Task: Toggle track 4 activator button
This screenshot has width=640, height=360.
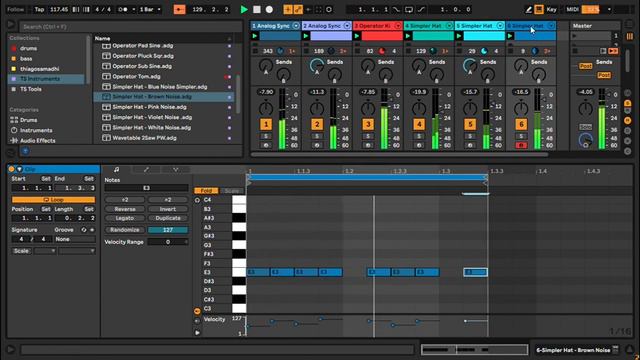Action: [x=419, y=124]
